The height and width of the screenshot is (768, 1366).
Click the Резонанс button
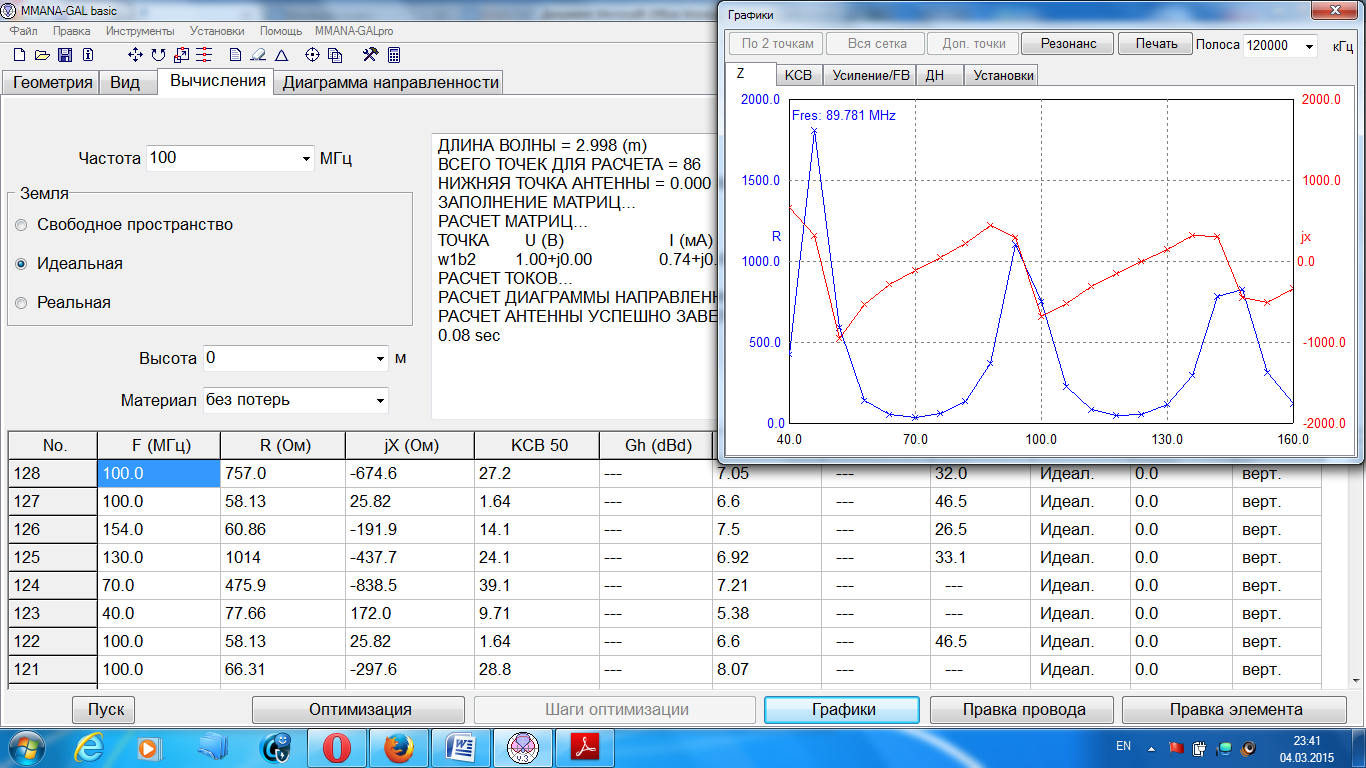[1068, 44]
